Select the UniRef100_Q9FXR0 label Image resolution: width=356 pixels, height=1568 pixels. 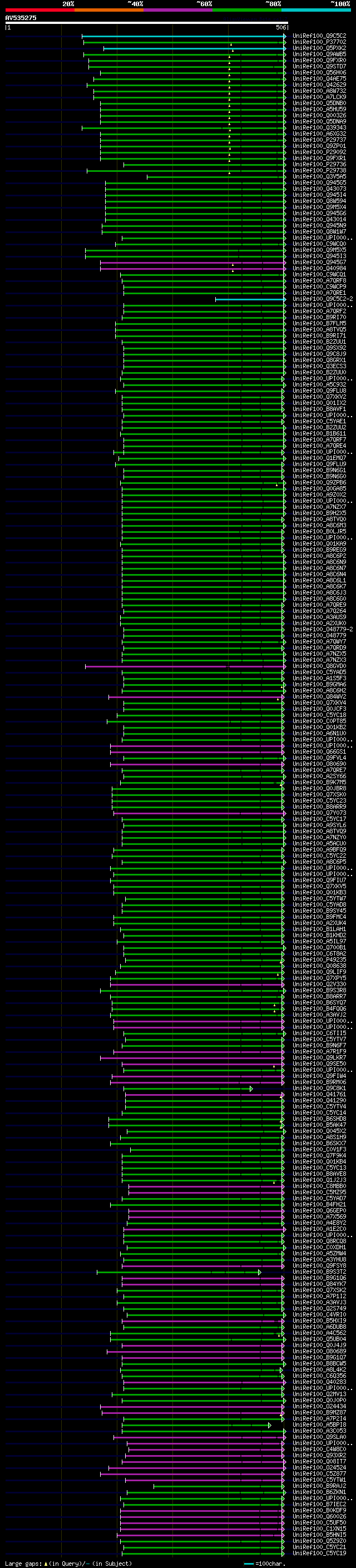[x=319, y=60]
